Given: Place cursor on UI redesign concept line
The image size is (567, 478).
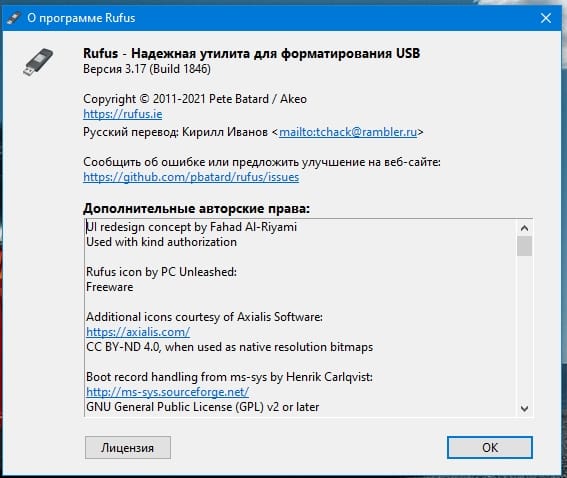Looking at the screenshot, I should point(191,227).
